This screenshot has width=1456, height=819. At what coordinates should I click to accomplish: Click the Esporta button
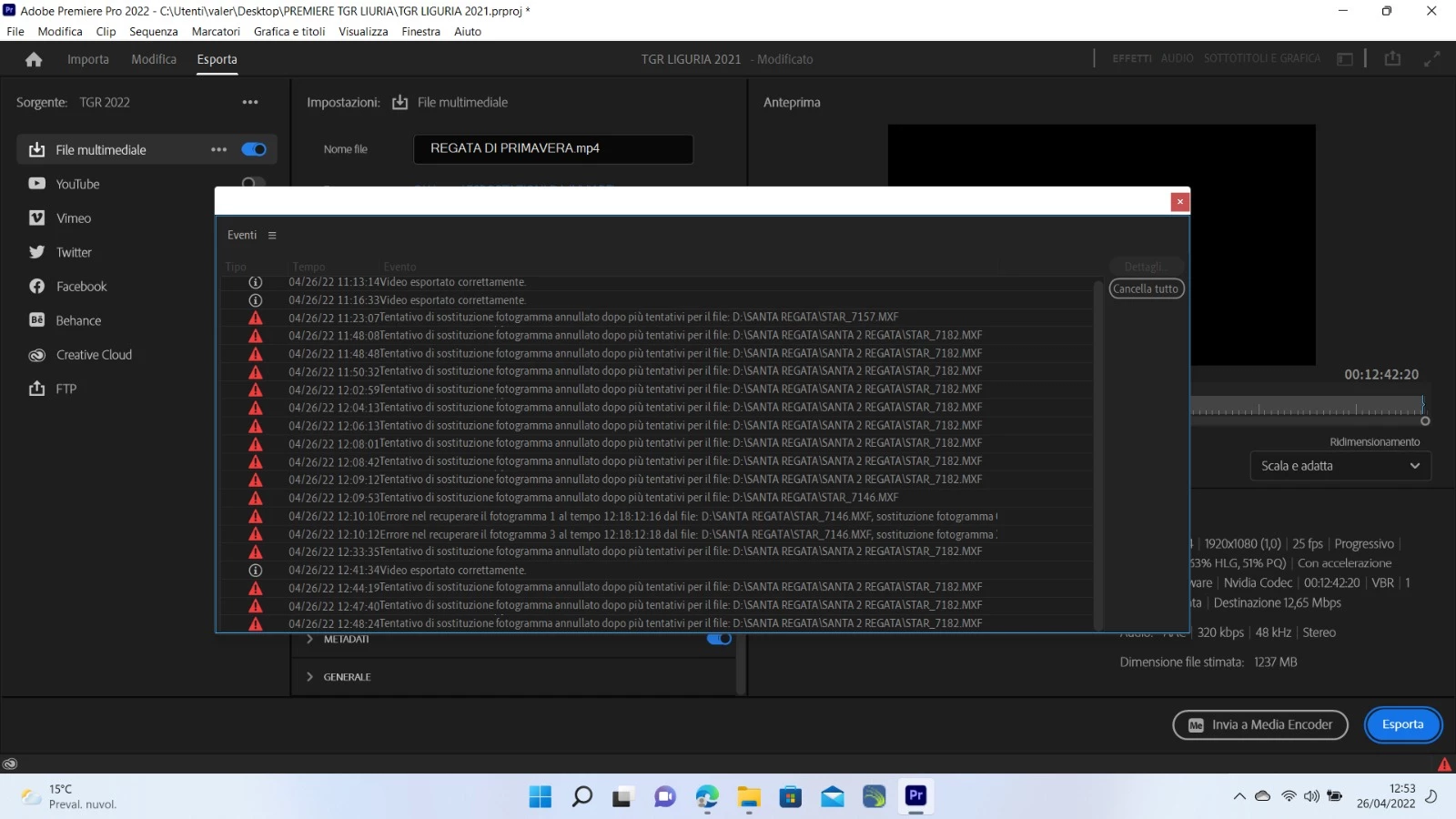pos(1402,724)
